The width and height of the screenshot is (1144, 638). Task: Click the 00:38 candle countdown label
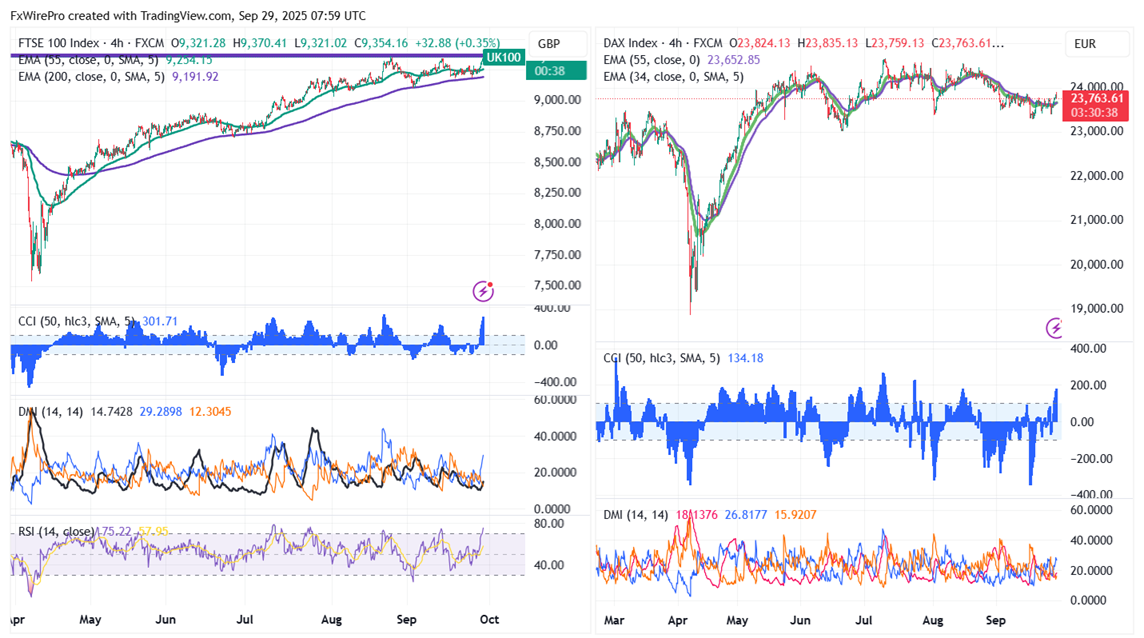coord(556,71)
